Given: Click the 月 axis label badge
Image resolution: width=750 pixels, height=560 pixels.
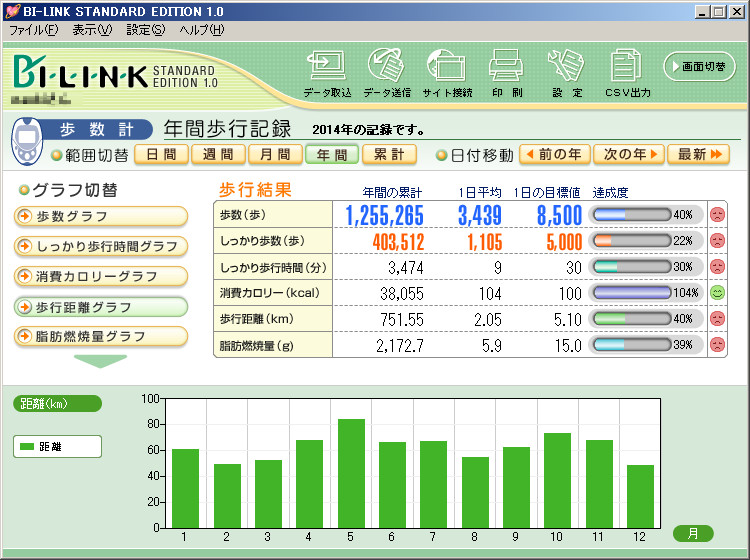Looking at the screenshot, I should [x=693, y=534].
